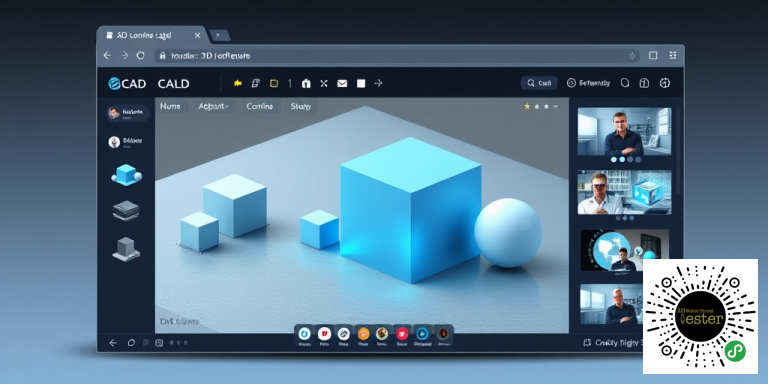This screenshot has height=384, width=768.
Task: Open the thumbnail of the man wearing goggles
Action: [x=624, y=192]
